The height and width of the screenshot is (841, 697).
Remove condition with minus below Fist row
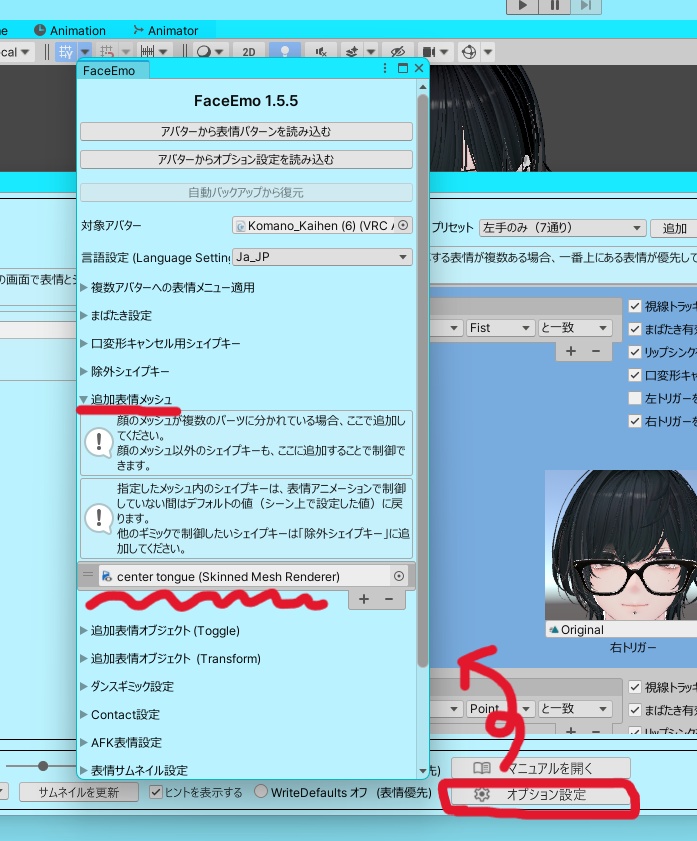pyautogui.click(x=596, y=351)
